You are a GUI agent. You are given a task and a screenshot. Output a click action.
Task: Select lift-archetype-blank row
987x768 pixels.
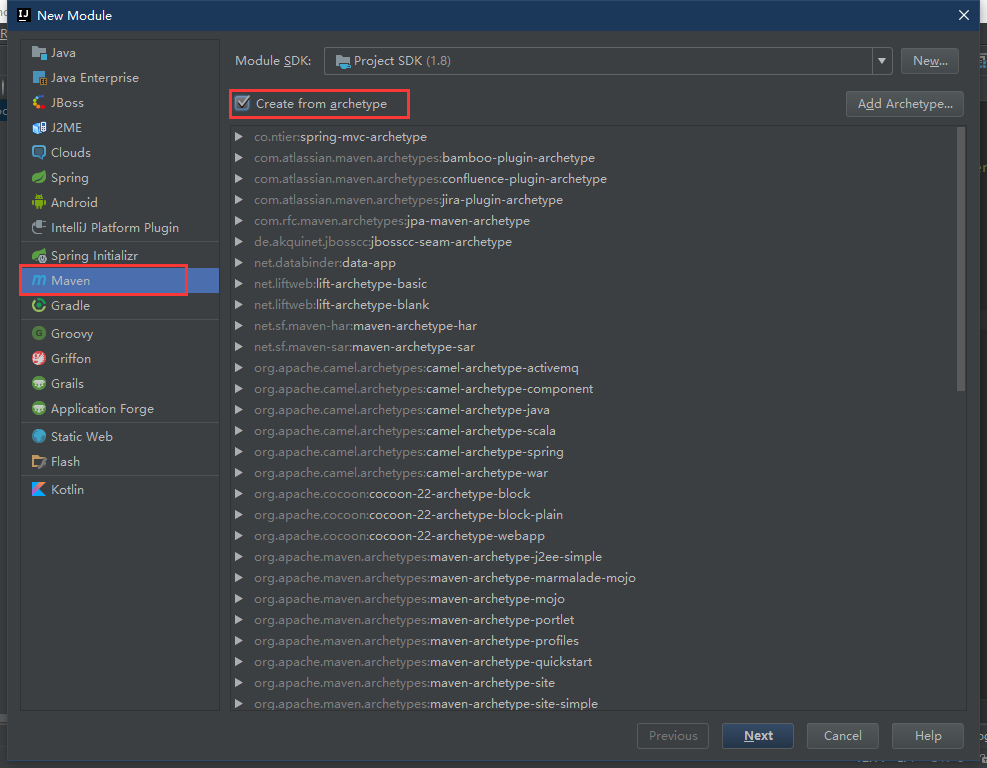[594, 305]
